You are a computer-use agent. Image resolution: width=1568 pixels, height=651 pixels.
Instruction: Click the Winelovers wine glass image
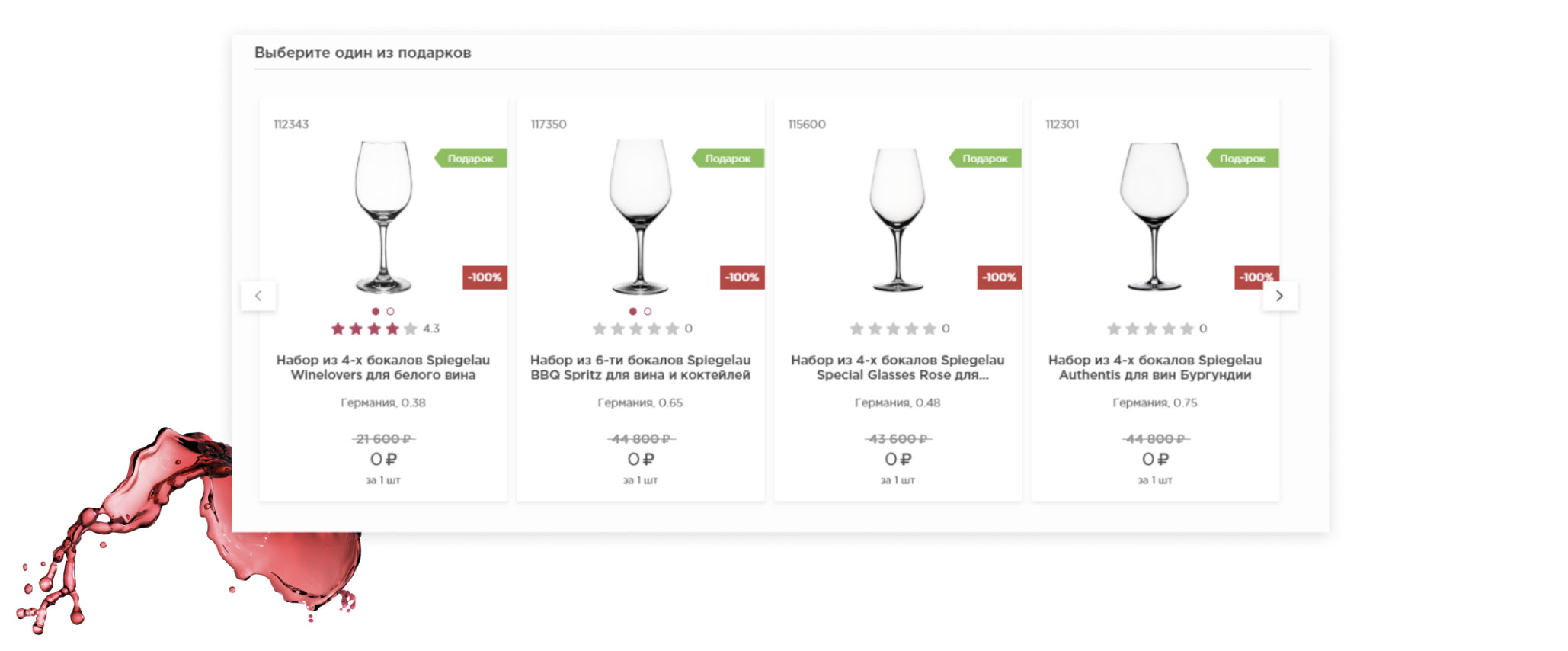[383, 217]
